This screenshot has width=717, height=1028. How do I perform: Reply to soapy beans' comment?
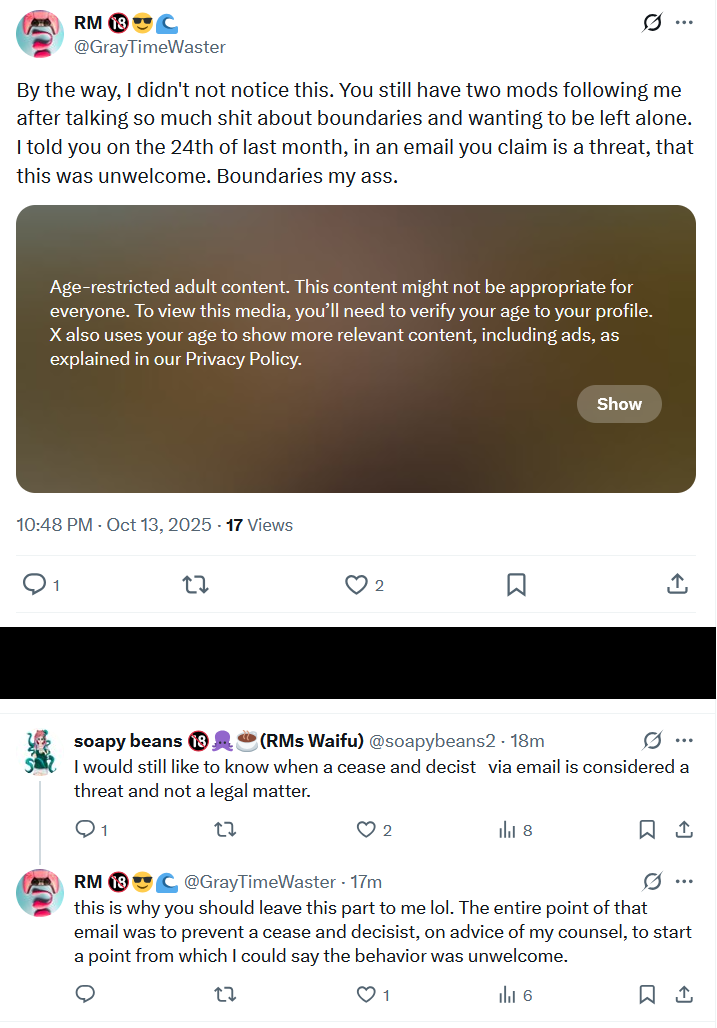pos(85,830)
